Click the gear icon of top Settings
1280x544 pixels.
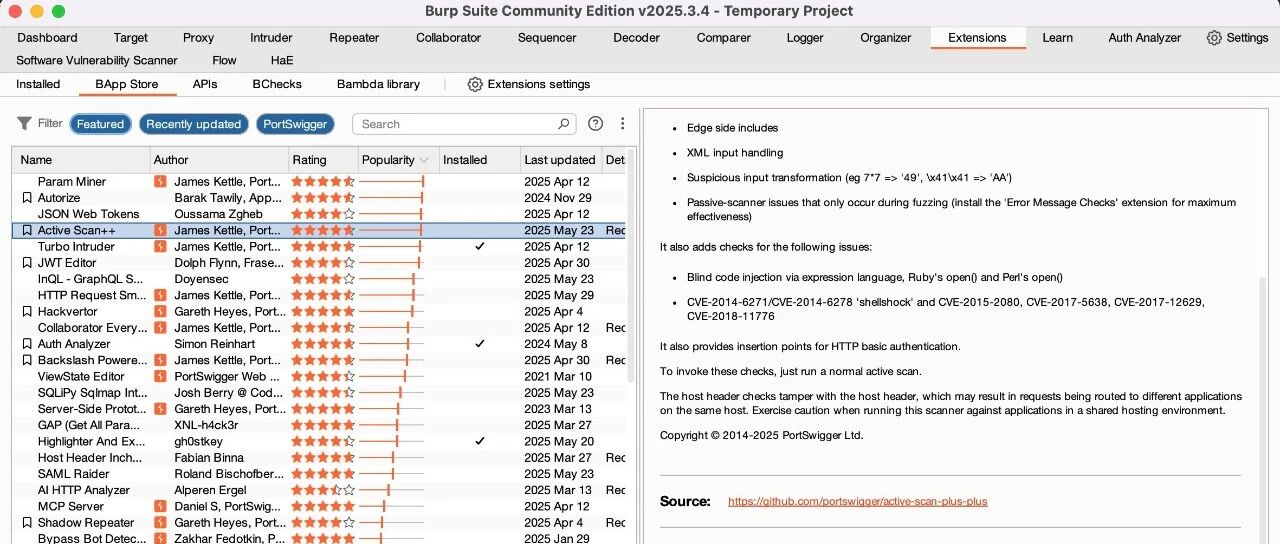click(1214, 37)
